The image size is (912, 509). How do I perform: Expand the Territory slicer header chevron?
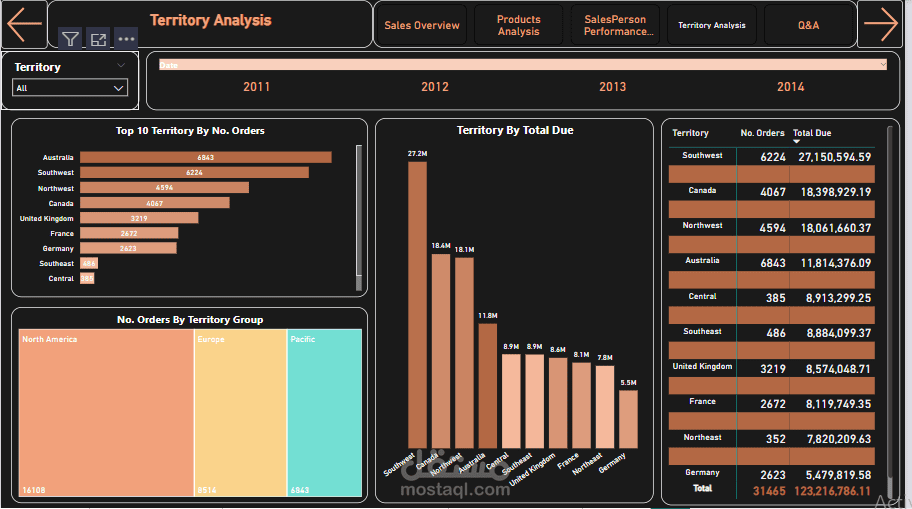[121, 66]
